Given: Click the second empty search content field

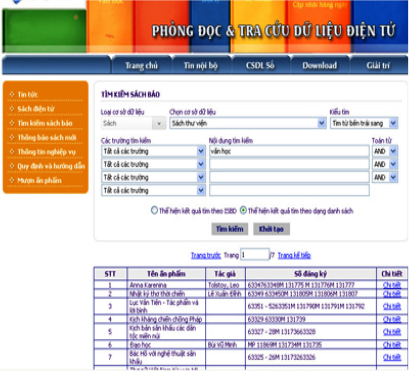Looking at the screenshot, I should 289,177.
